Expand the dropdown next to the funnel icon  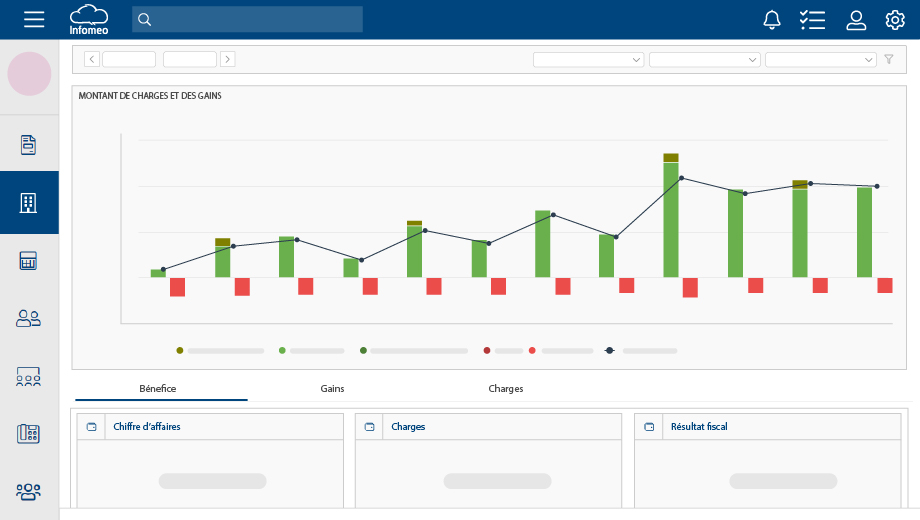[x=820, y=60]
